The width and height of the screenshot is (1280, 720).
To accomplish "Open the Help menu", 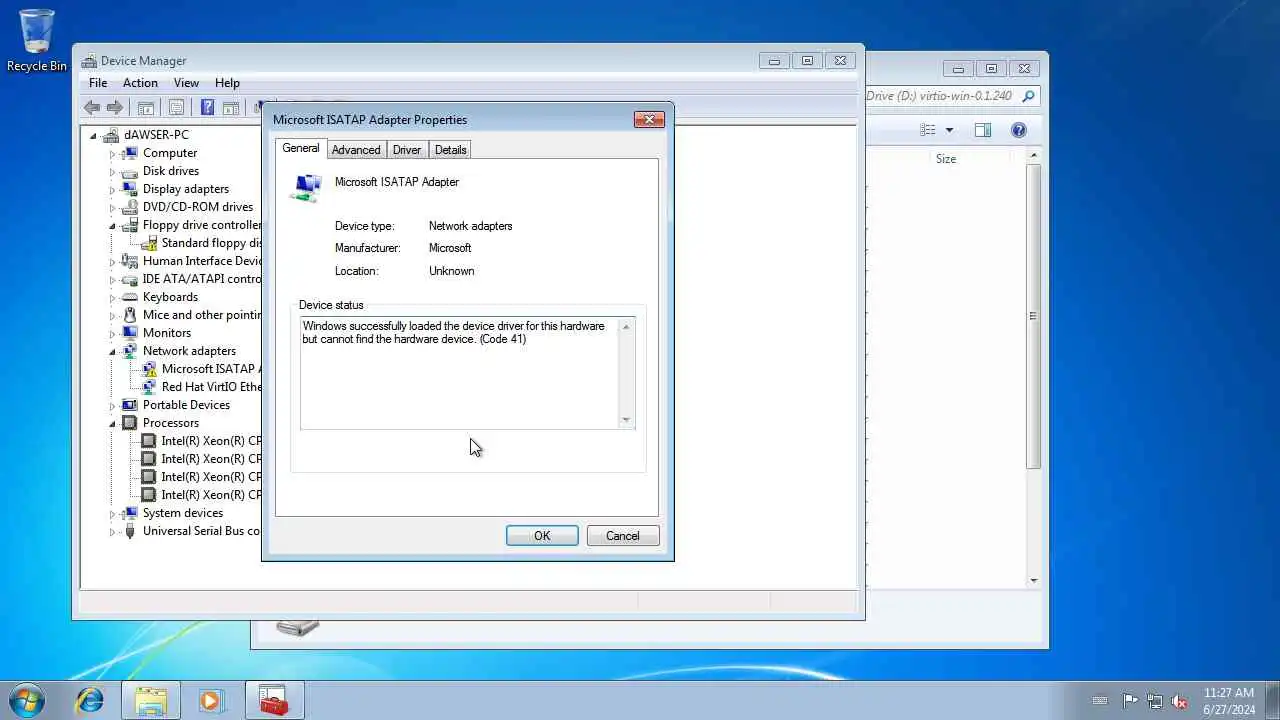I will coord(227,83).
